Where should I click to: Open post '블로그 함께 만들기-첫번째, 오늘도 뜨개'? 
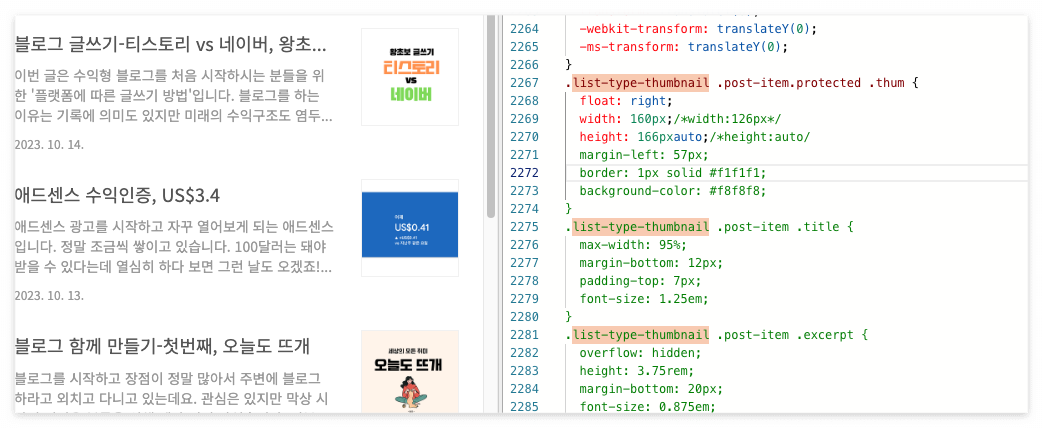(x=162, y=346)
